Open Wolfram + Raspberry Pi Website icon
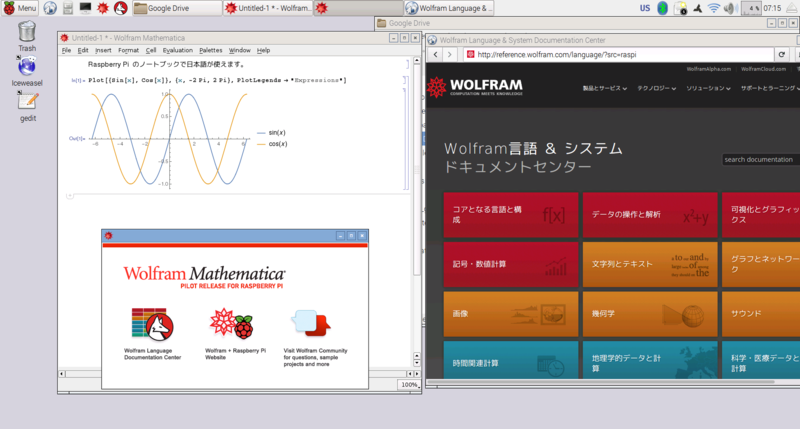 (x=235, y=333)
